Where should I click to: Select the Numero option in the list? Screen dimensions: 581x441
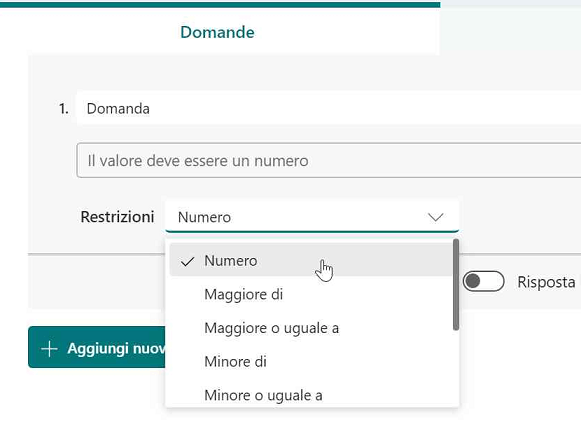(x=311, y=261)
